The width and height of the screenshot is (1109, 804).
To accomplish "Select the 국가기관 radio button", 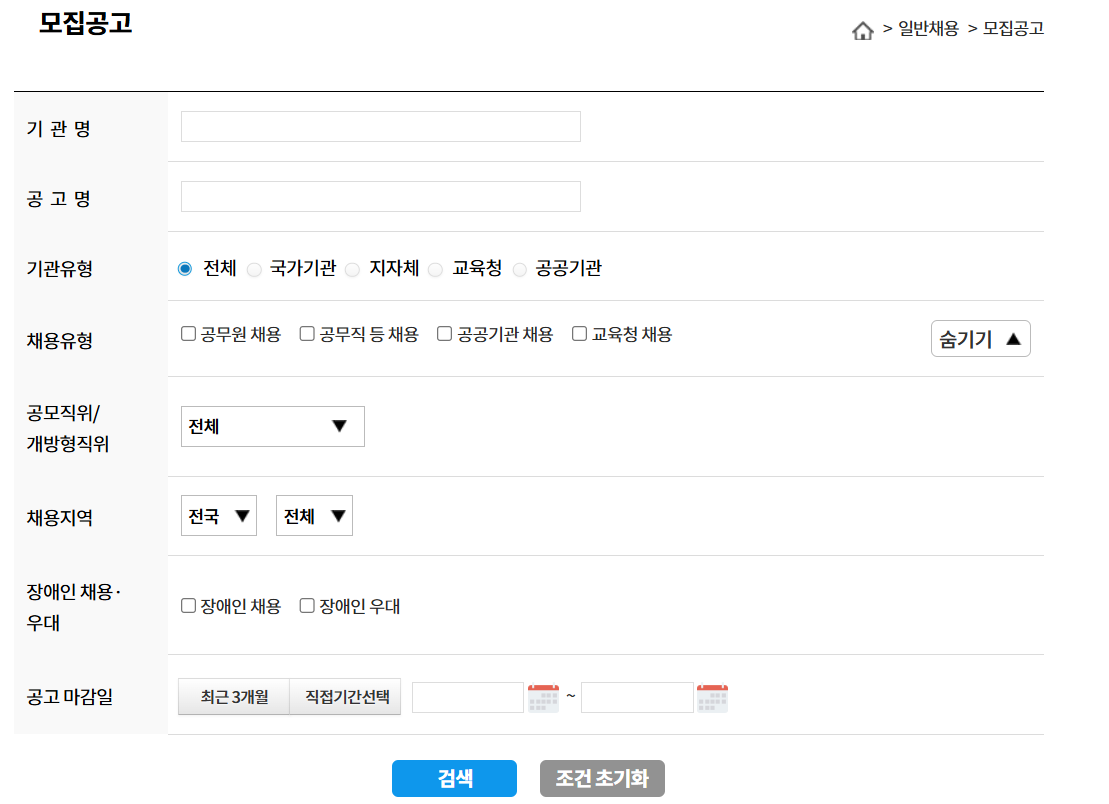I will 255,268.
